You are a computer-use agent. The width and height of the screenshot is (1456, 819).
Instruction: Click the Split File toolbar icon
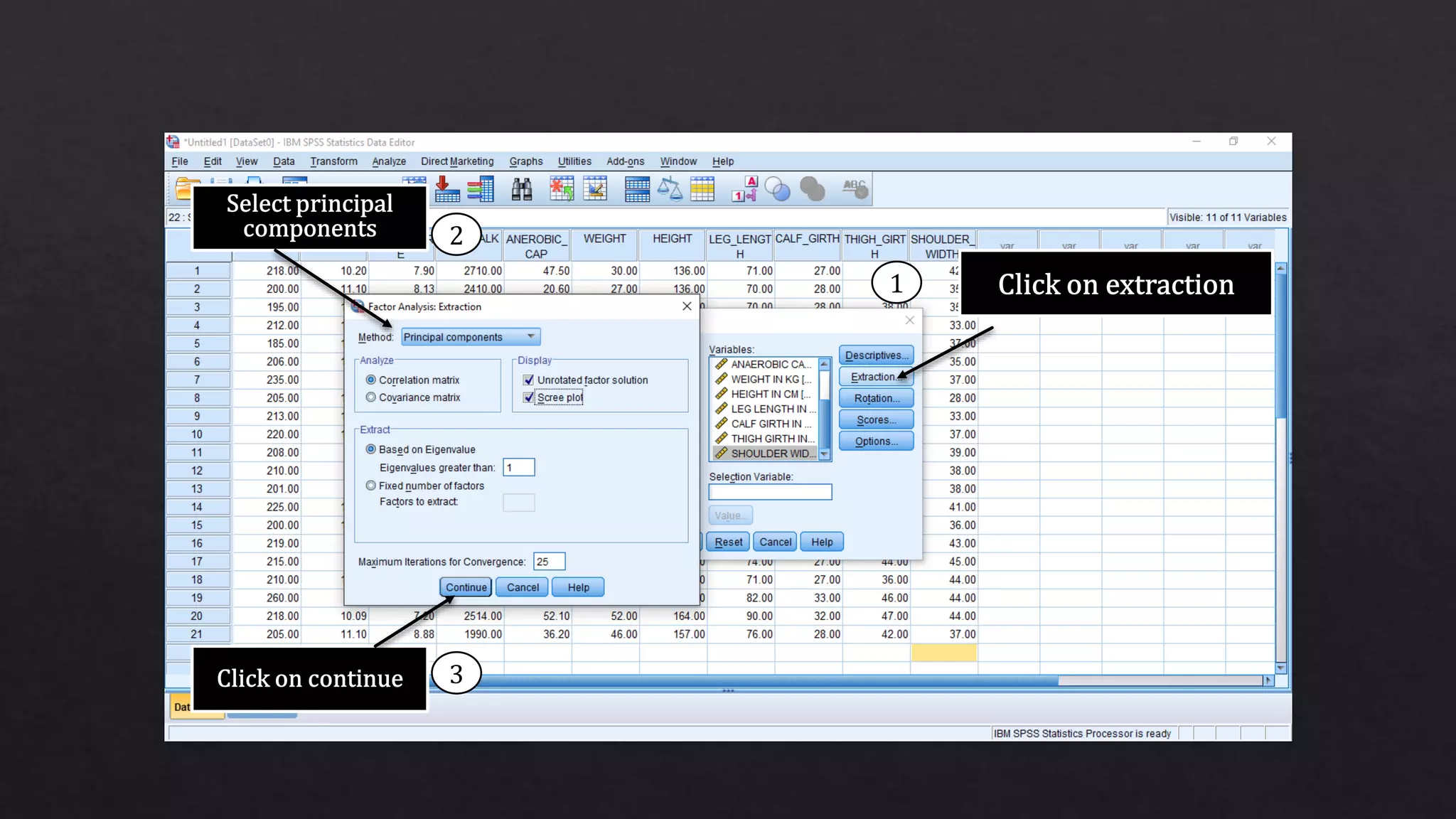tap(637, 189)
